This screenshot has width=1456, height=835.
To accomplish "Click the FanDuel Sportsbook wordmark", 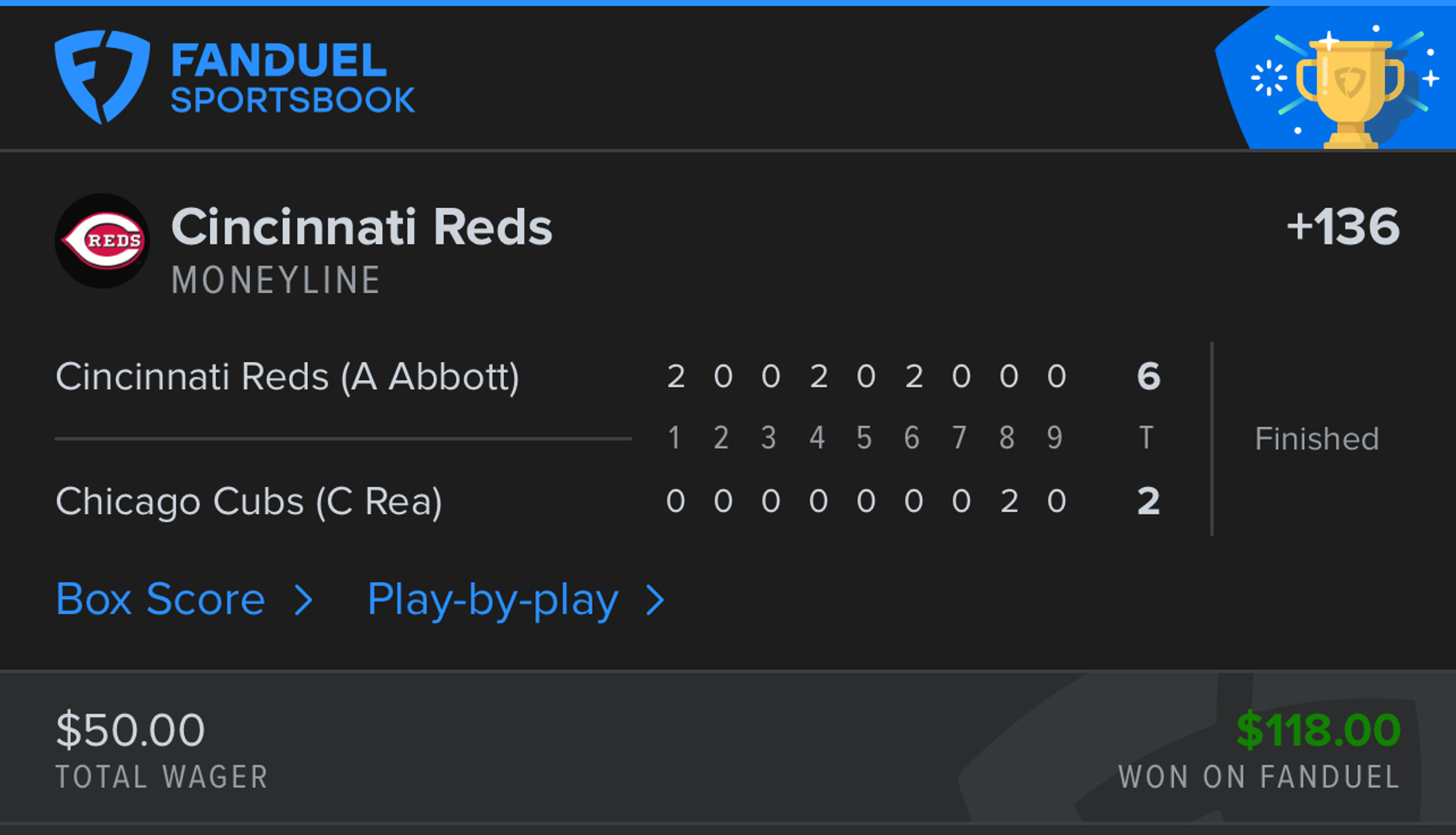I will pyautogui.click(x=293, y=78).
